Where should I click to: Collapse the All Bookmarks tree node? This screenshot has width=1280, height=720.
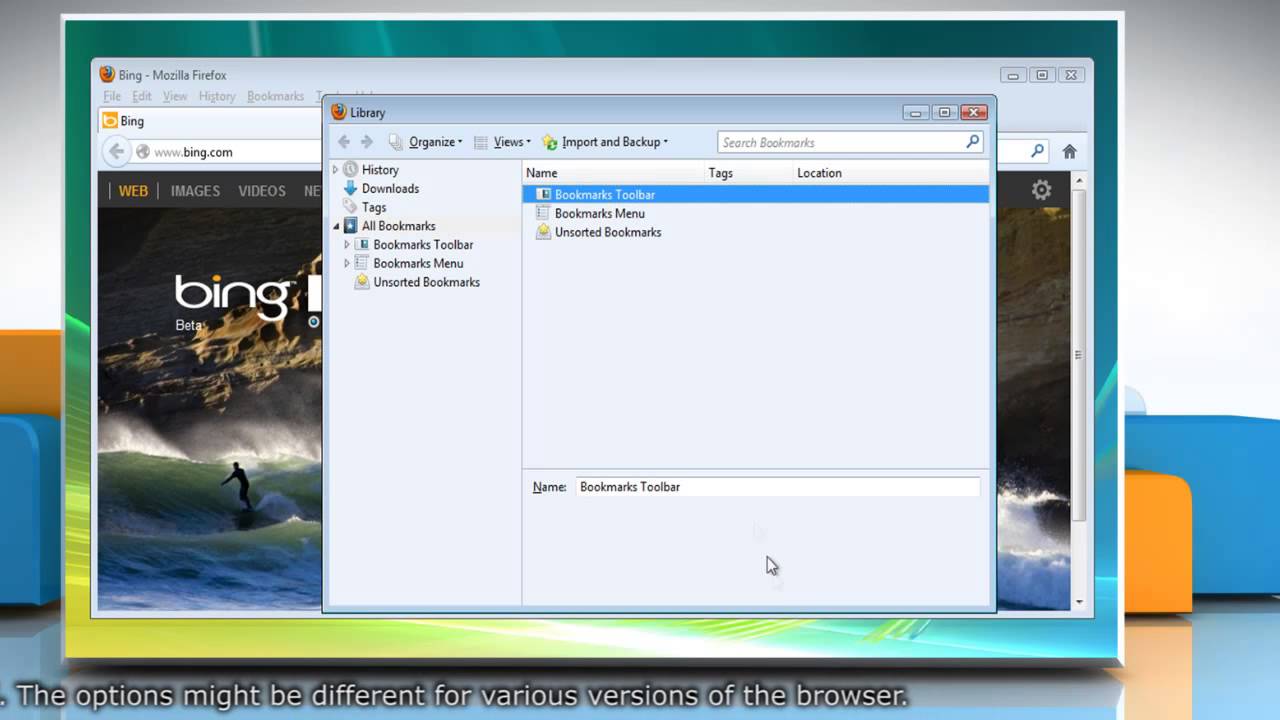click(336, 226)
